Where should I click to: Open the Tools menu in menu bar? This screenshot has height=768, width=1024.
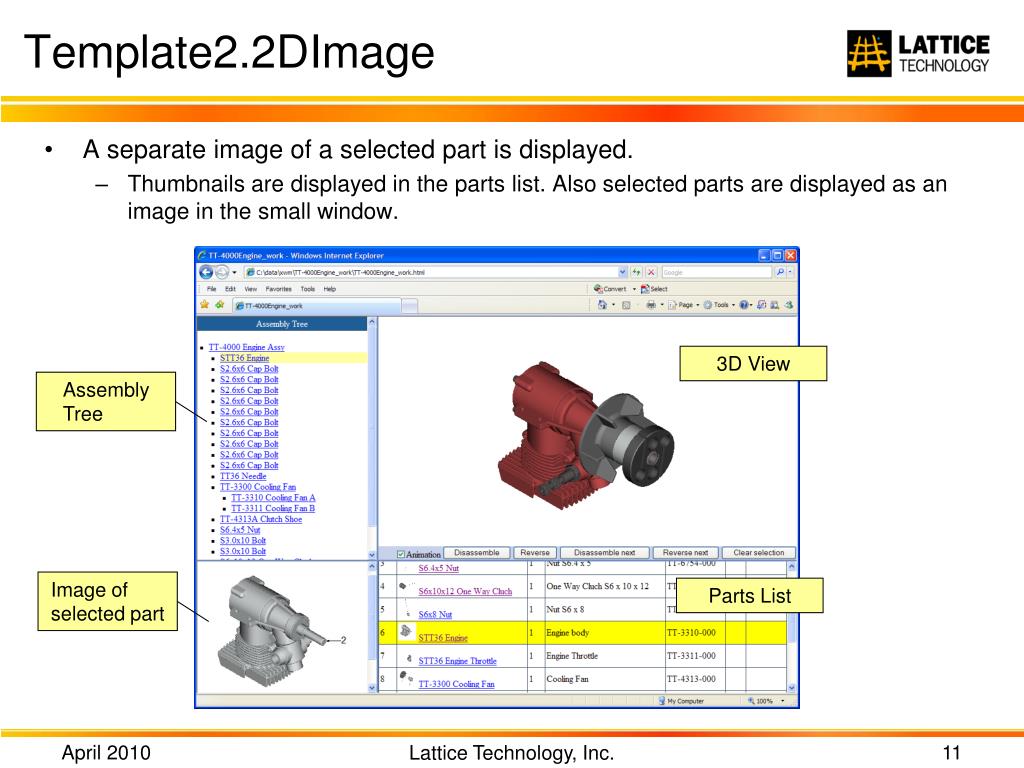coord(308,289)
